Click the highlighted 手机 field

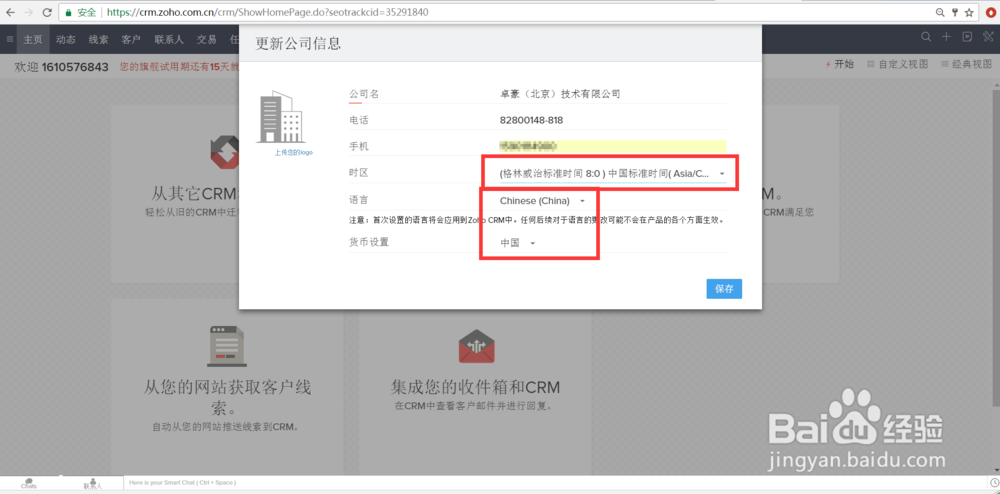pyautogui.click(x=612, y=147)
